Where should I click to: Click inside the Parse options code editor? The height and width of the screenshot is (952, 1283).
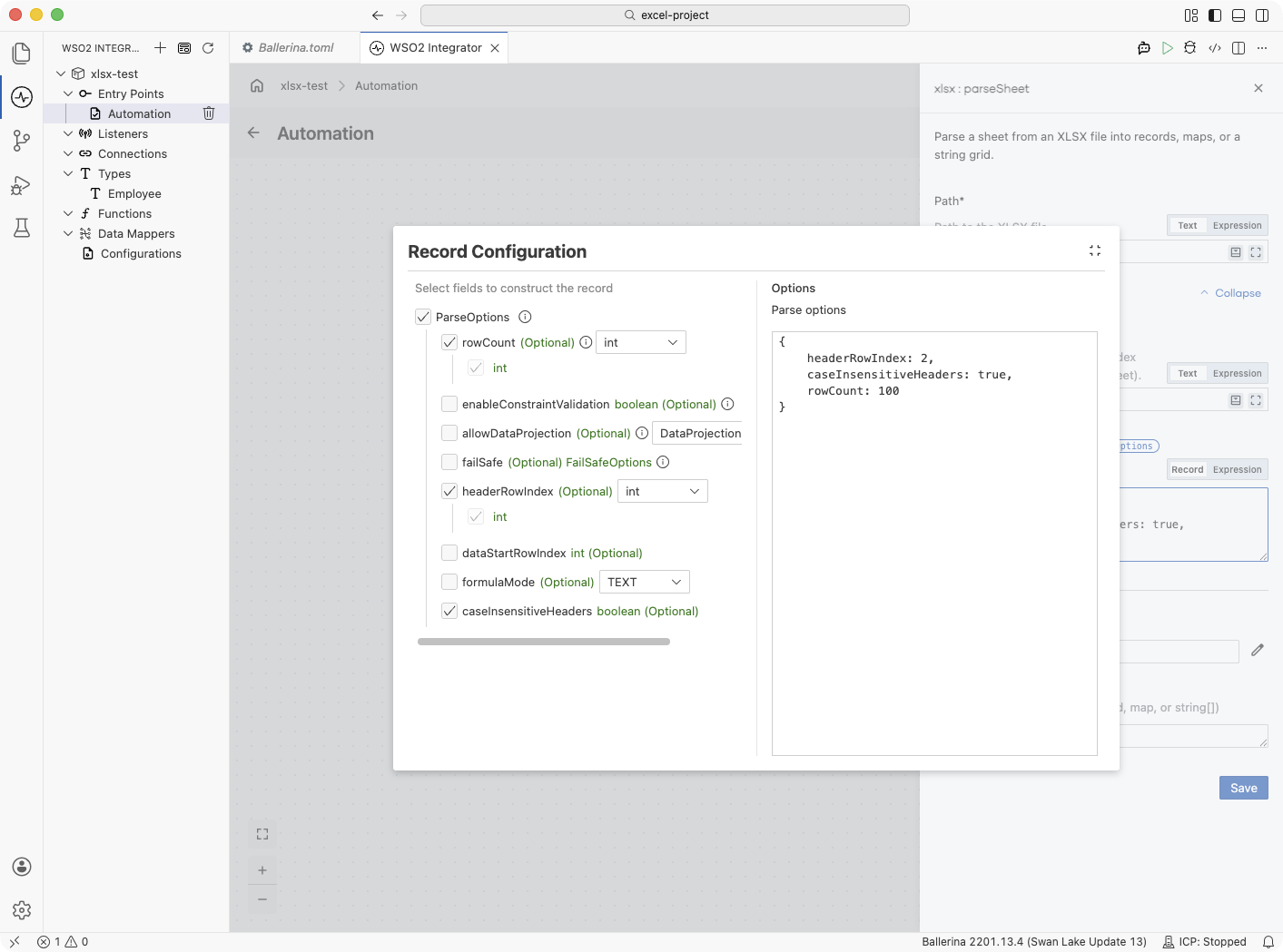(x=934, y=543)
